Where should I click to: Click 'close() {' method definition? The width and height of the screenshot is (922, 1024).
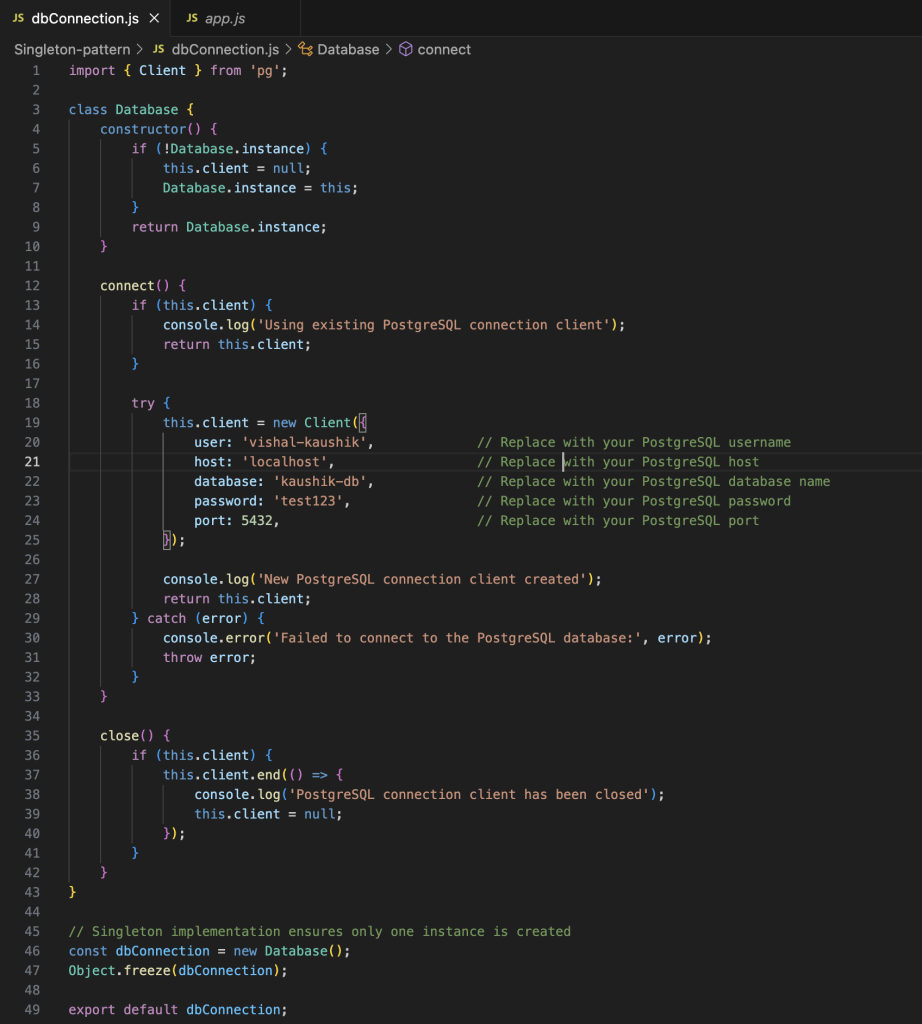coord(135,736)
